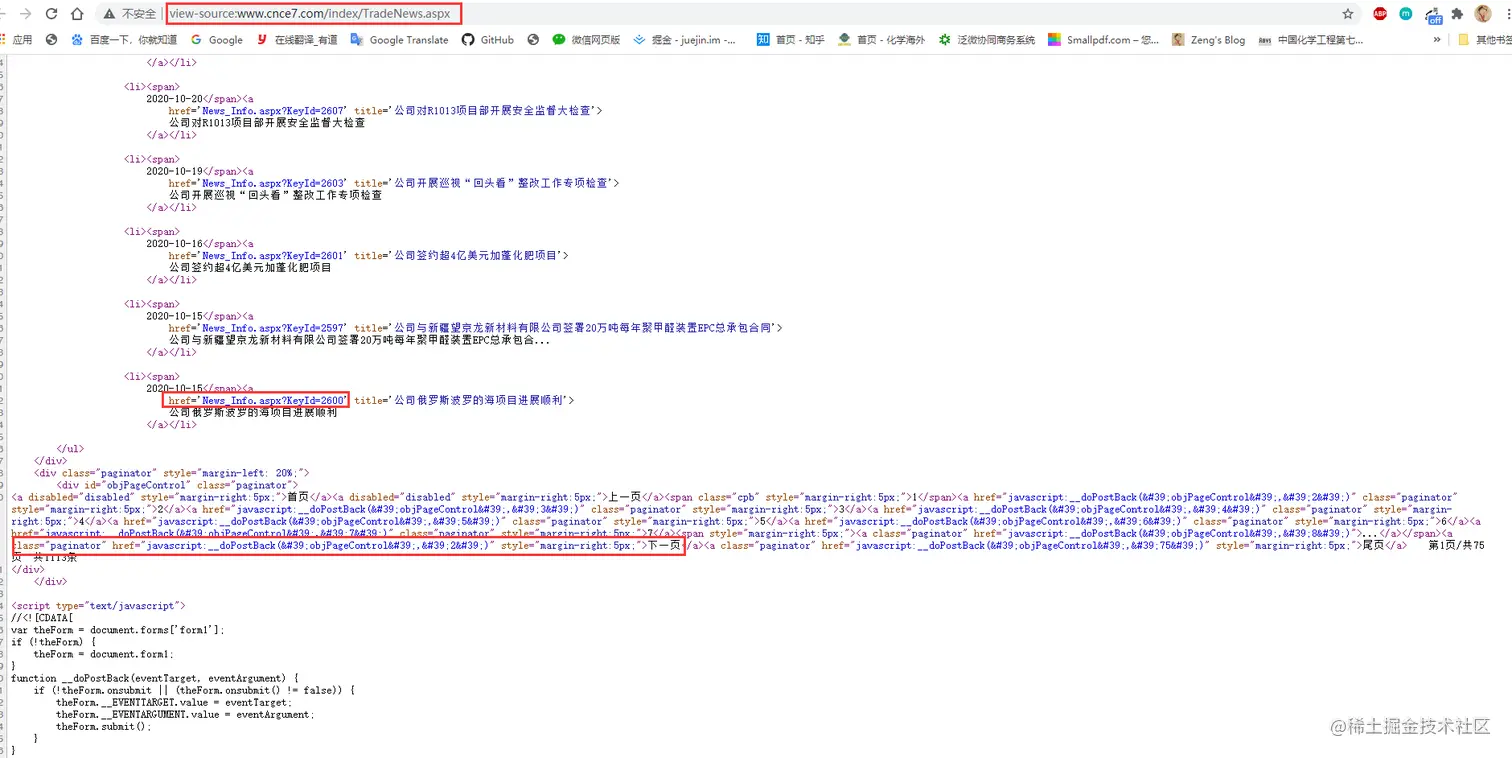Bookmark this page with the star icon
The image size is (1512, 758).
pos(1347,14)
